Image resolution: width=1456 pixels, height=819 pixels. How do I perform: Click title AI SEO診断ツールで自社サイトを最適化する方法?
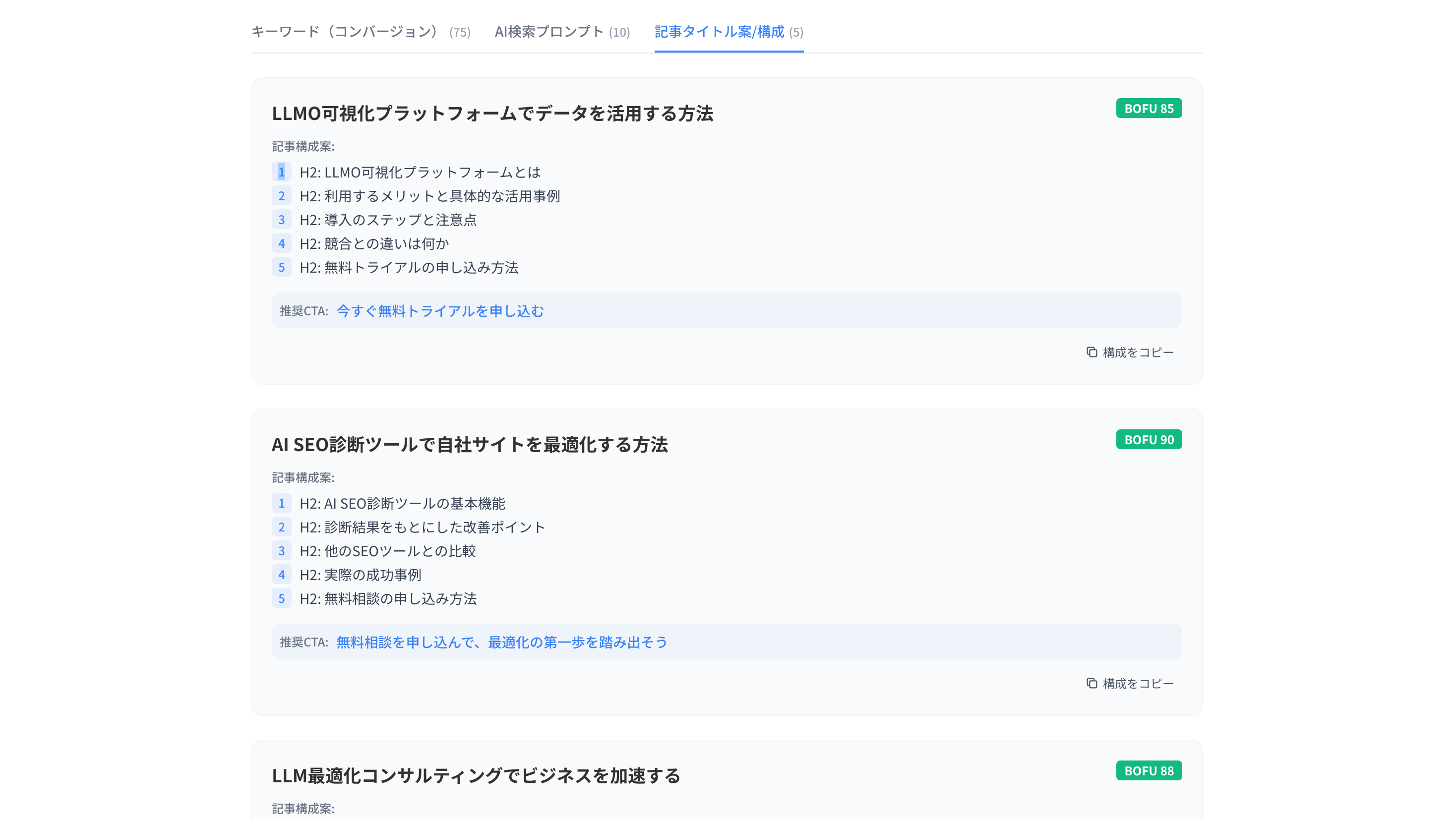(470, 445)
